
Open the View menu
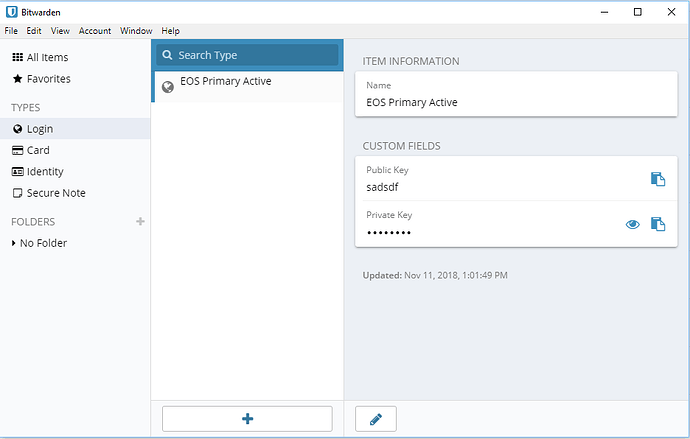60,31
